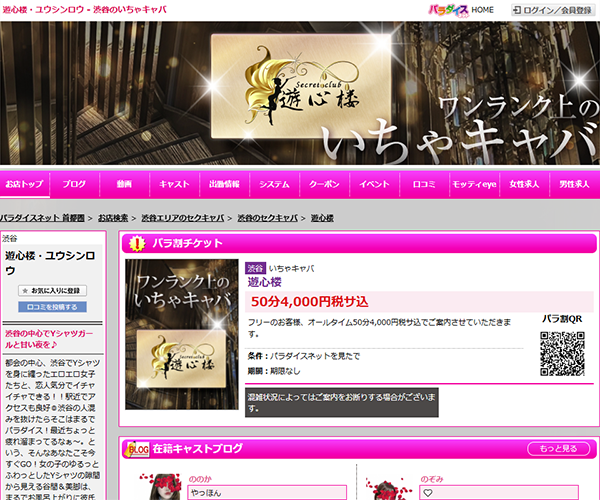Open 渋谷のセクキャバ breadcrumb link
This screenshot has height=500, width=600.
[267, 218]
